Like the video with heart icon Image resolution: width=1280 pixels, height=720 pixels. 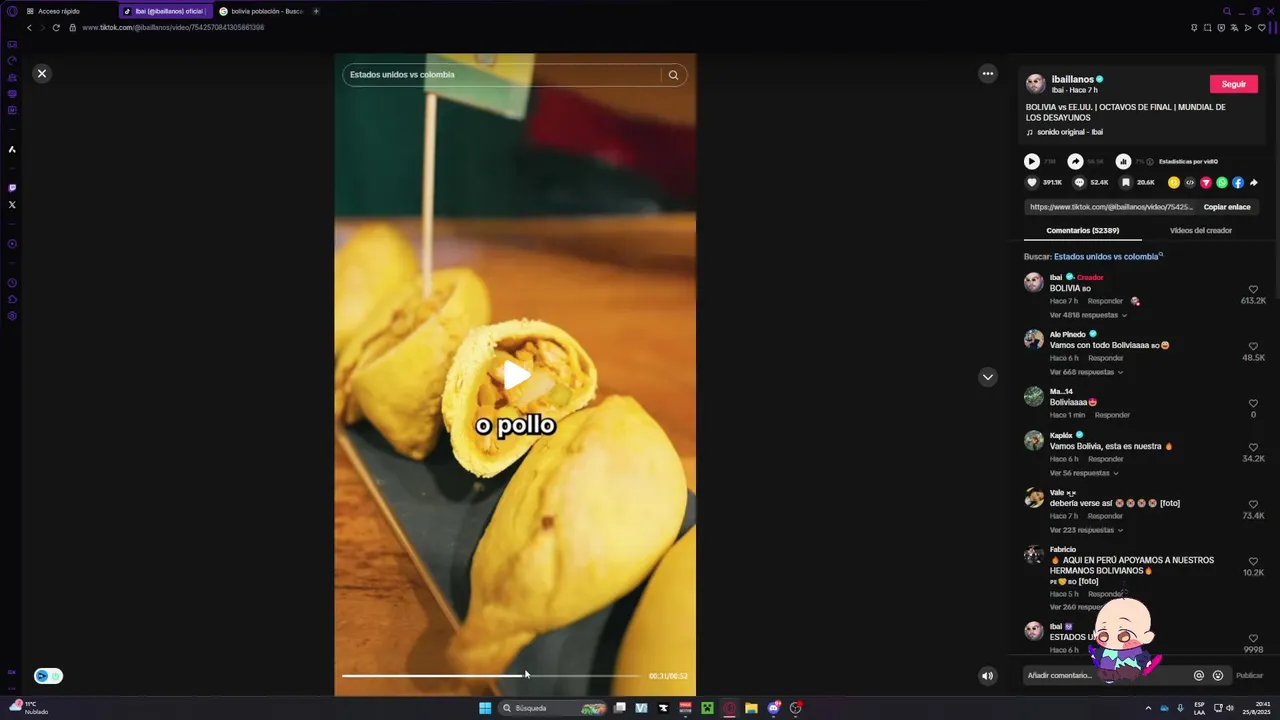[1032, 182]
